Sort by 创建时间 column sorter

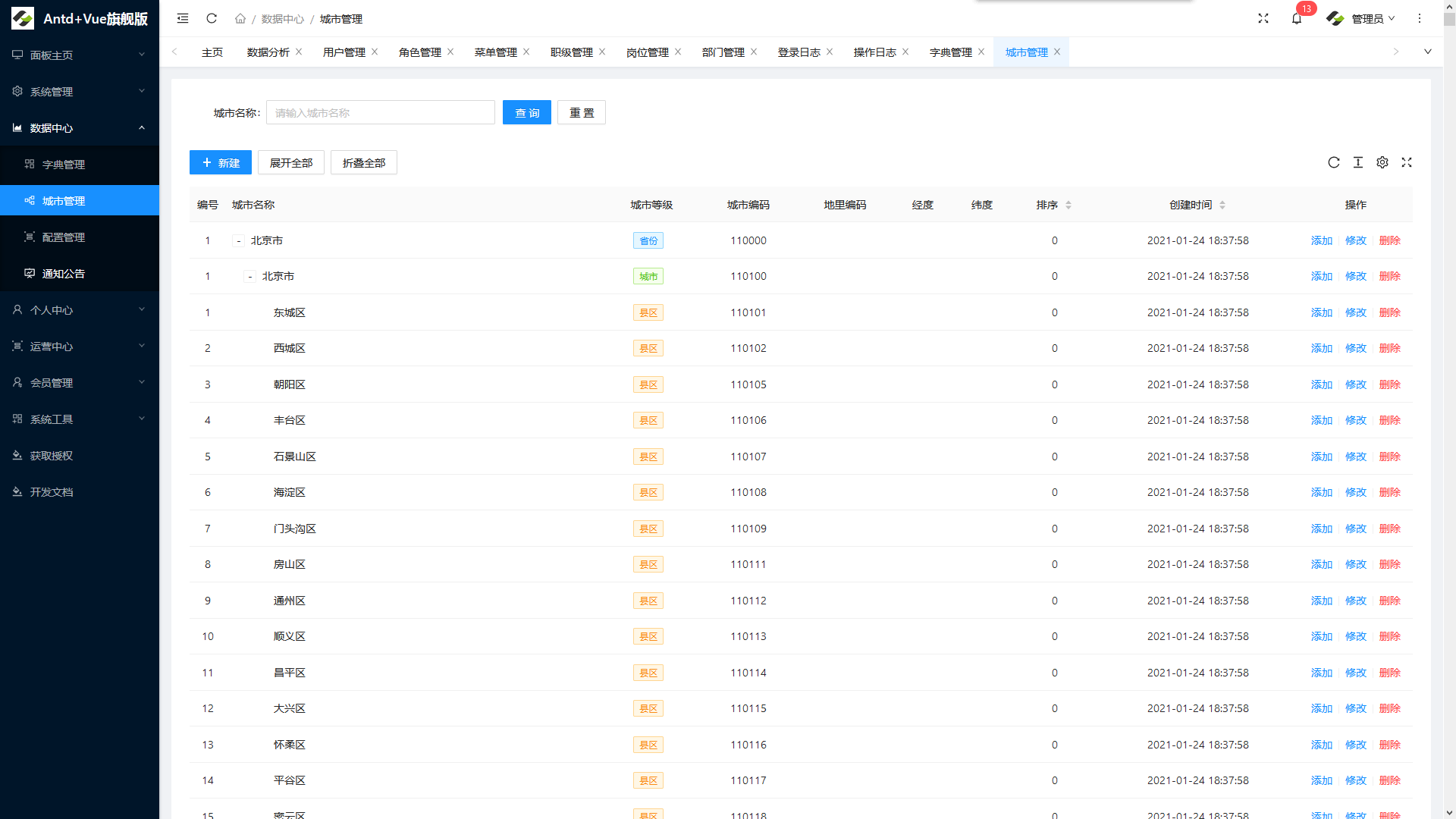pos(1222,205)
